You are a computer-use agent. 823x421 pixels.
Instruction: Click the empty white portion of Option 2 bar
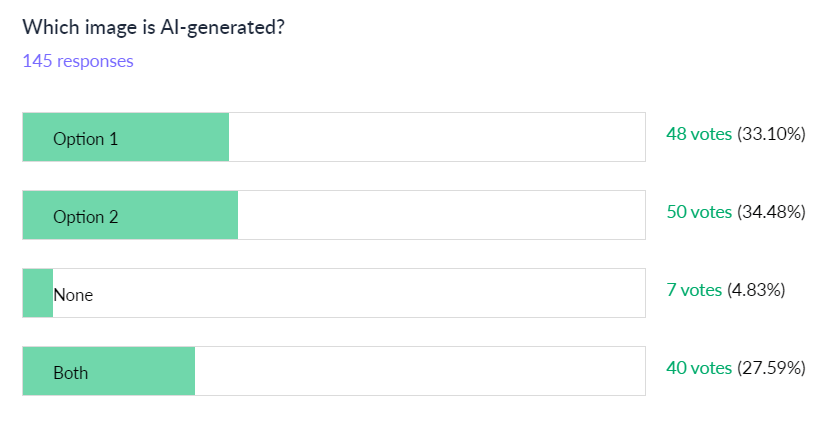(441, 215)
